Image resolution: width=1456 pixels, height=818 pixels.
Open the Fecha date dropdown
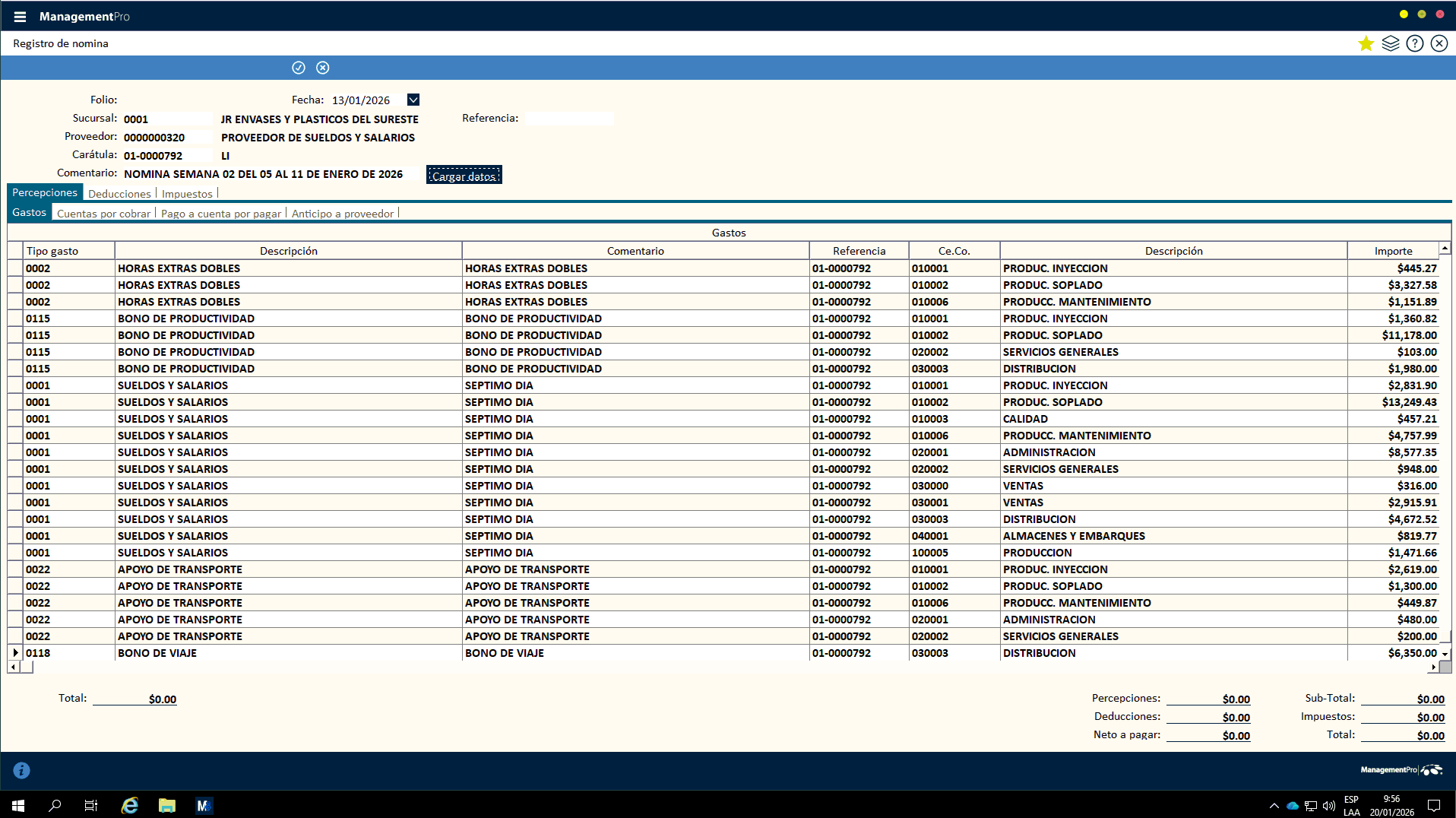pyautogui.click(x=413, y=100)
